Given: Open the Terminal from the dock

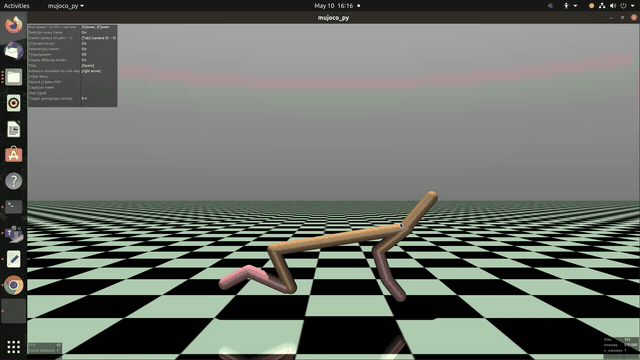Looking at the screenshot, I should click(13, 207).
